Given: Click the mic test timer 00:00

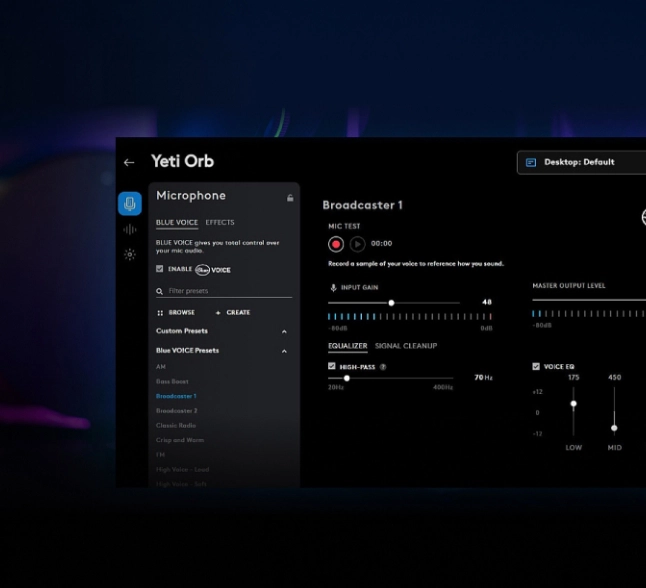Looking at the screenshot, I should coord(382,244).
